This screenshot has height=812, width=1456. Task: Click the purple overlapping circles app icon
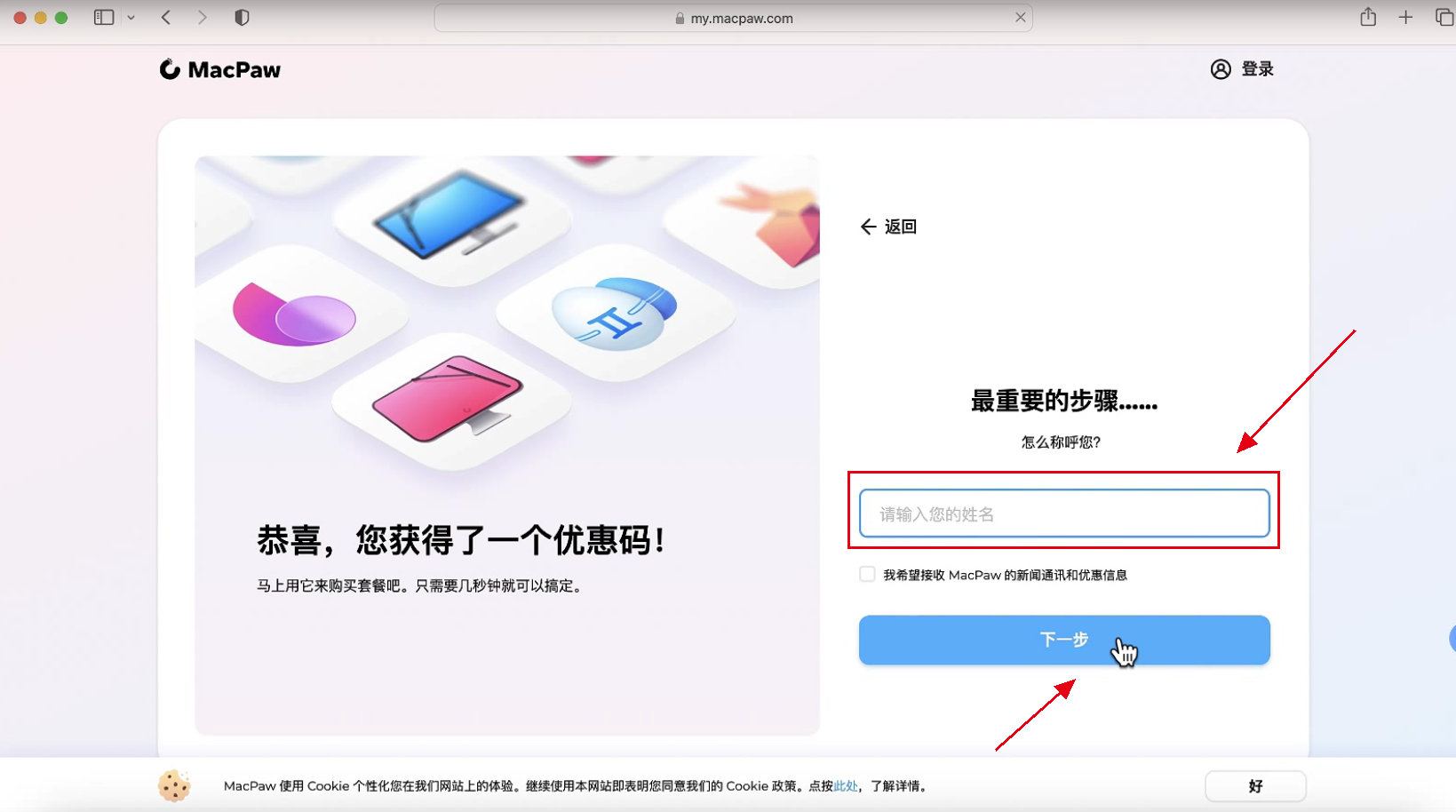click(x=294, y=315)
